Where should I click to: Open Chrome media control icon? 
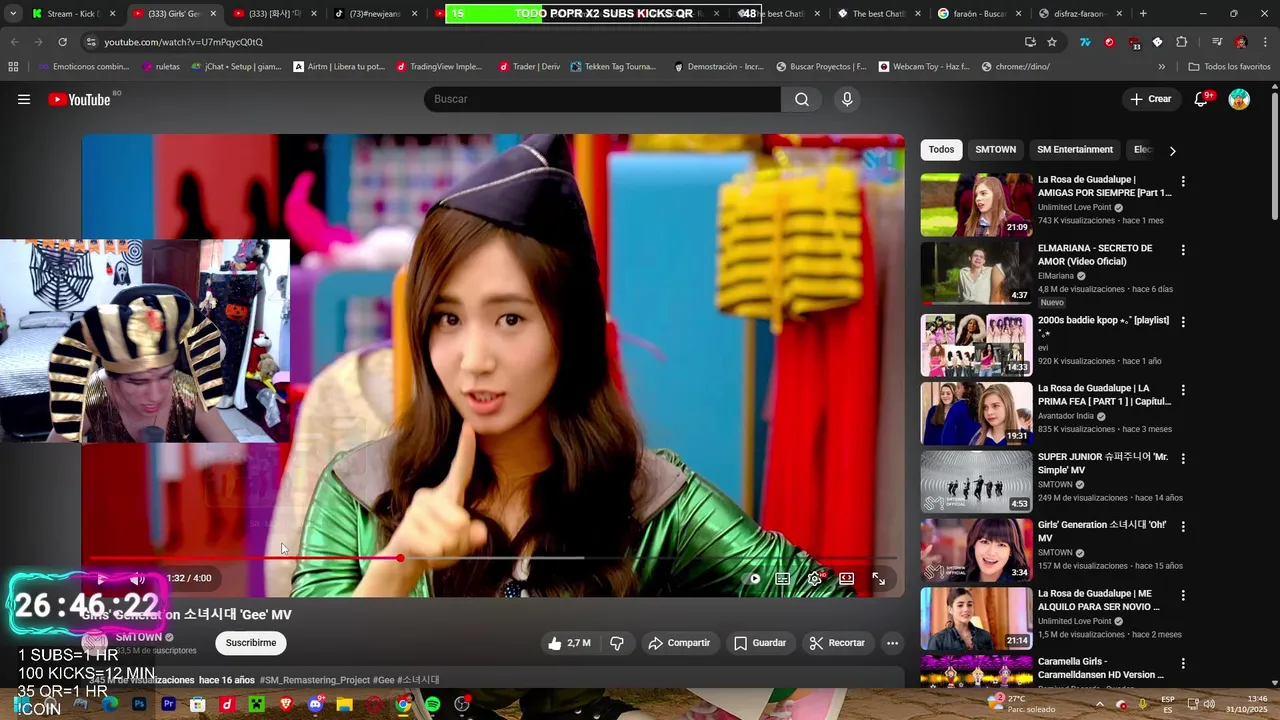coord(1216,42)
